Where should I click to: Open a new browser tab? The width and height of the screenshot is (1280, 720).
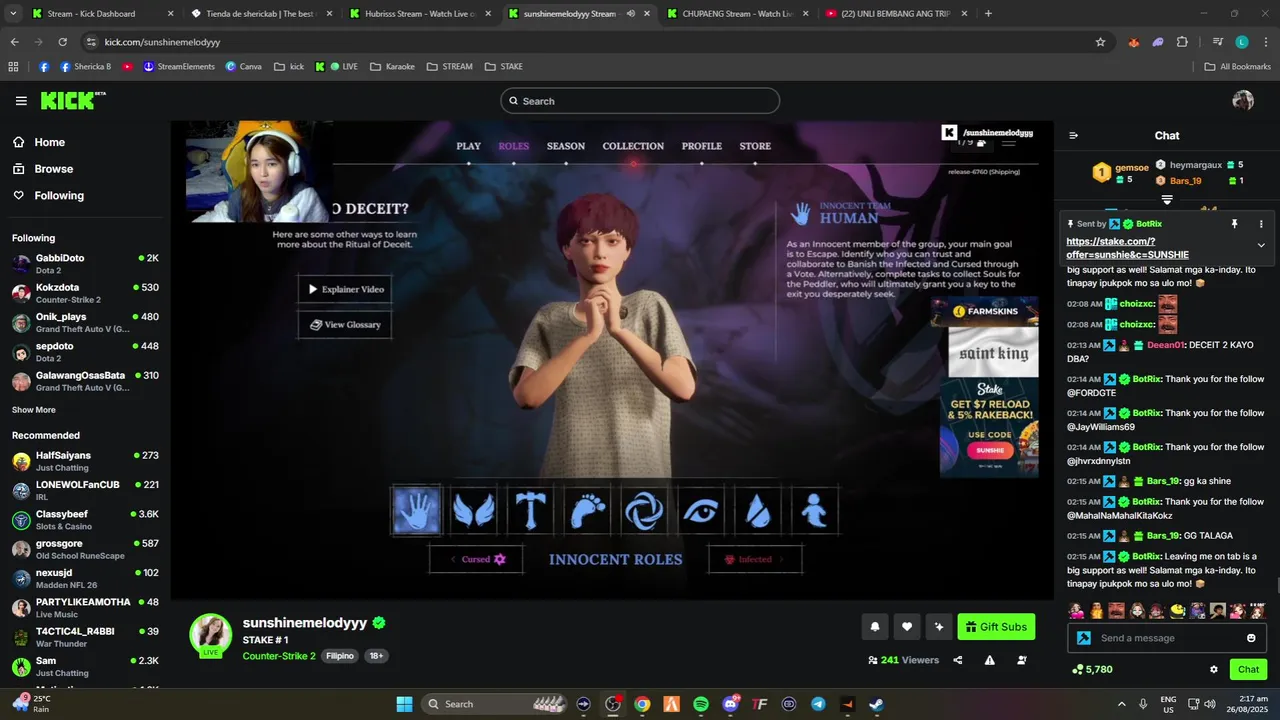[988, 14]
